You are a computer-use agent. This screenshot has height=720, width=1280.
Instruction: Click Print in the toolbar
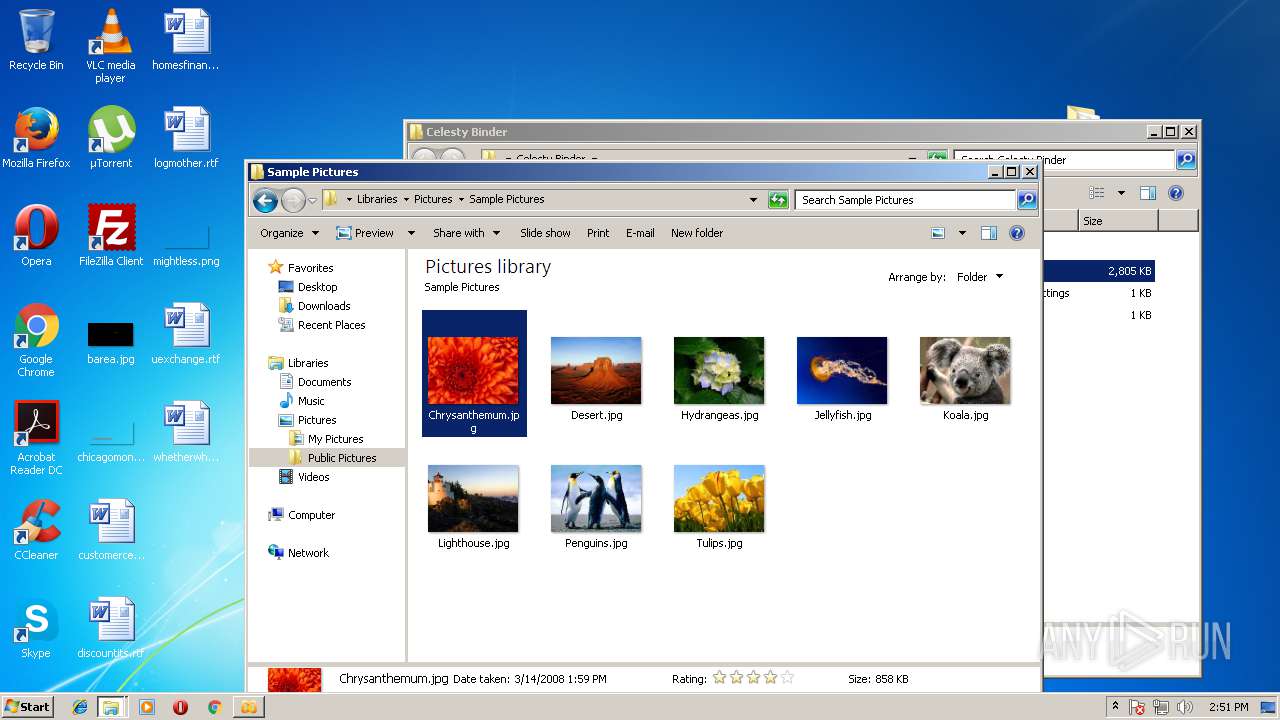598,233
